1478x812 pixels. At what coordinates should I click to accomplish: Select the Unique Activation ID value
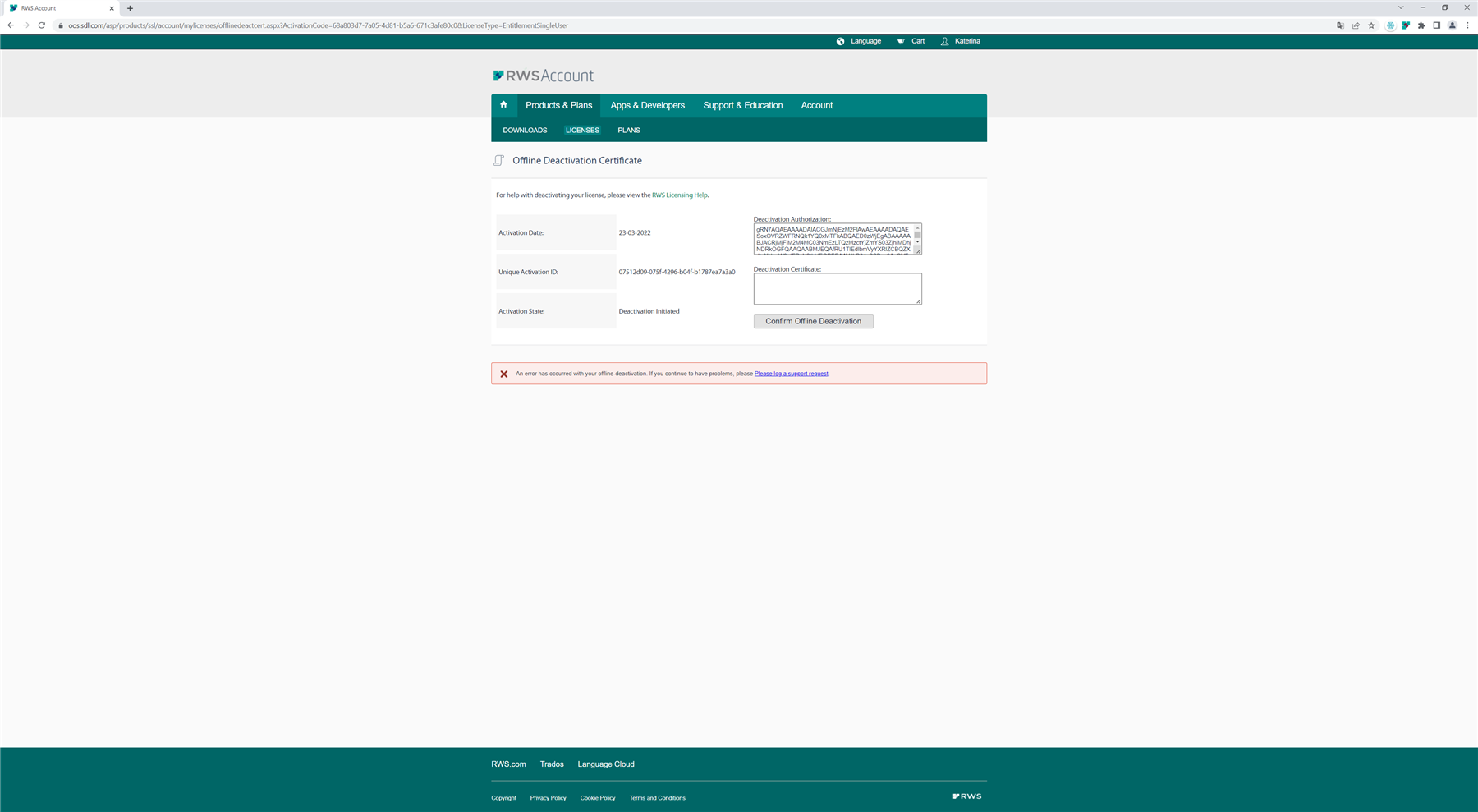(x=677, y=272)
